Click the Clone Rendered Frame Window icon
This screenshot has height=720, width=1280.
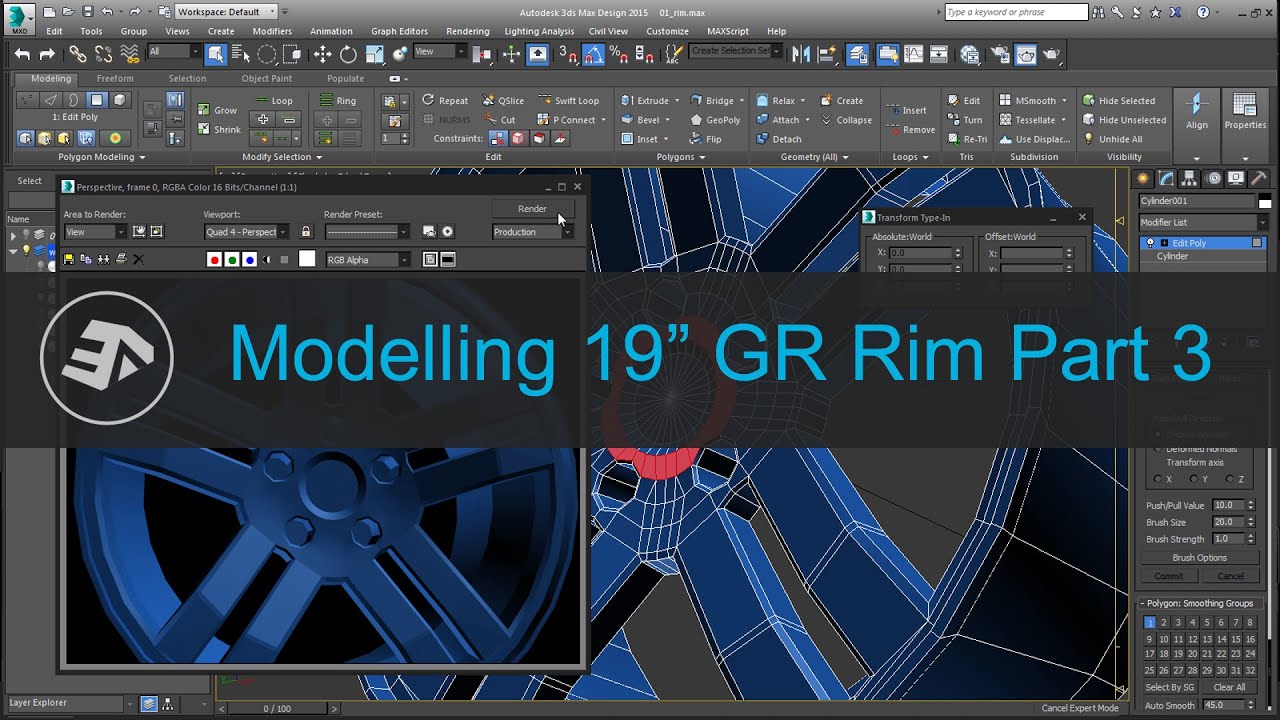pos(103,259)
